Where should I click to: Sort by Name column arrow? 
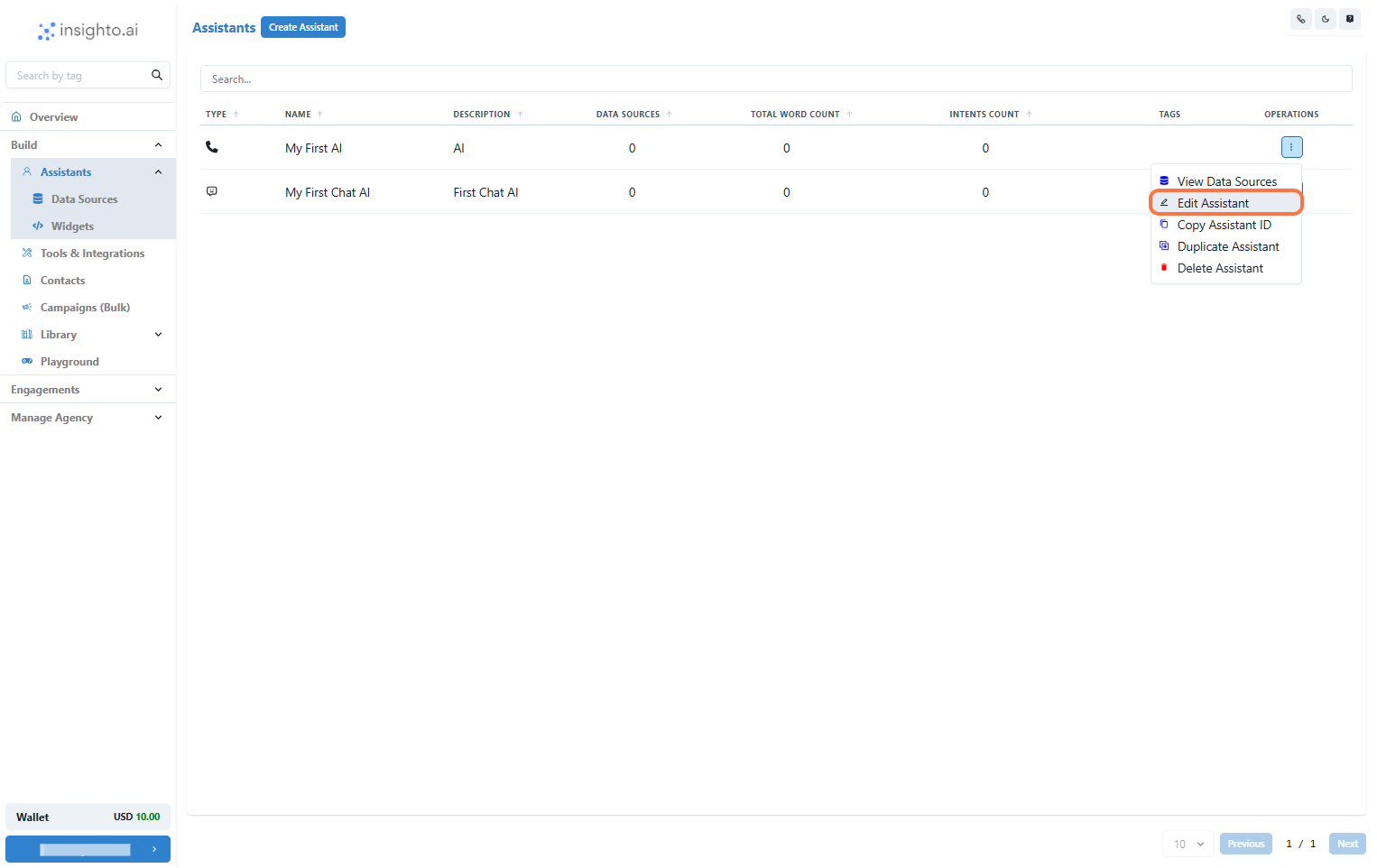(319, 115)
